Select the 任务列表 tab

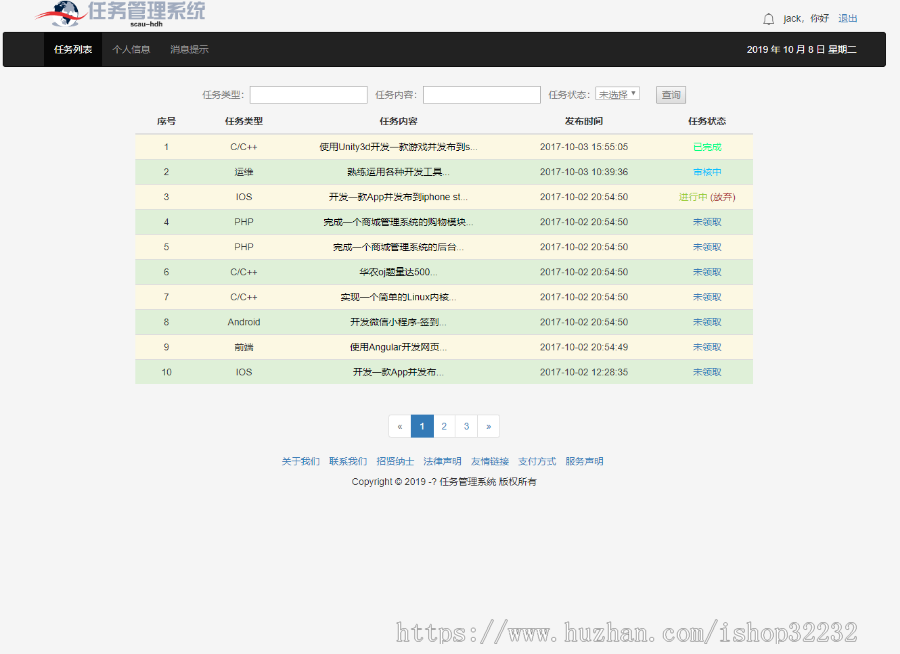[72, 49]
